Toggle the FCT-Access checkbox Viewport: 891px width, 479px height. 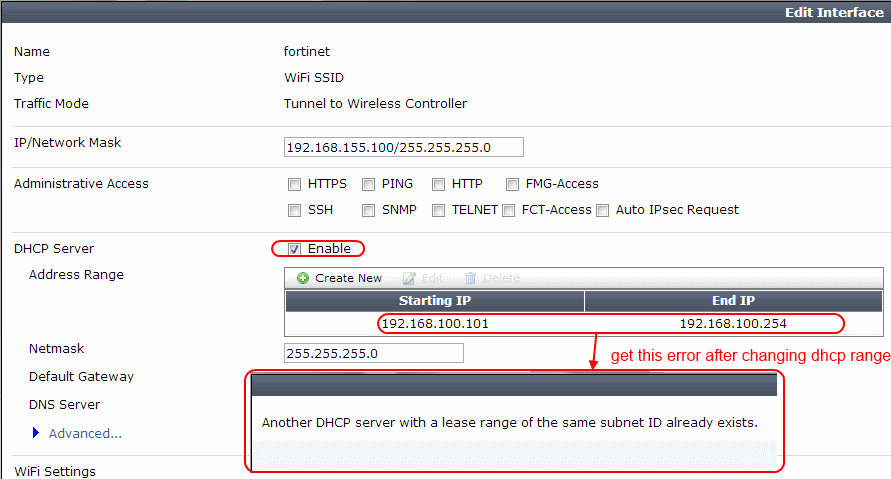pyautogui.click(x=509, y=210)
